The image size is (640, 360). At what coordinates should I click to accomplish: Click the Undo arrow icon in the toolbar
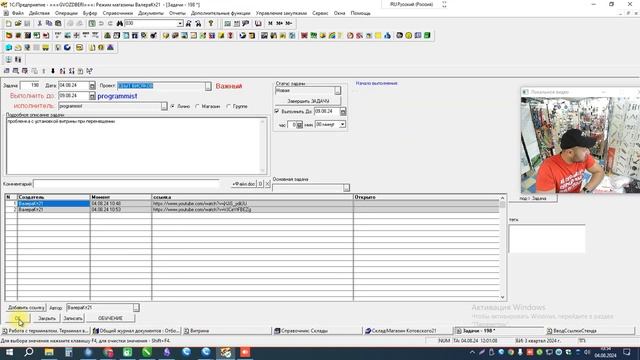[101, 24]
